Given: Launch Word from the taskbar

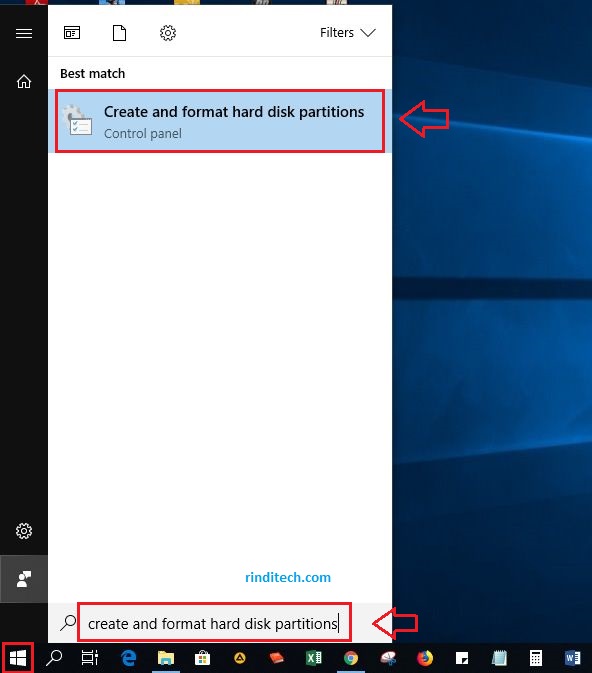Looking at the screenshot, I should [x=573, y=658].
